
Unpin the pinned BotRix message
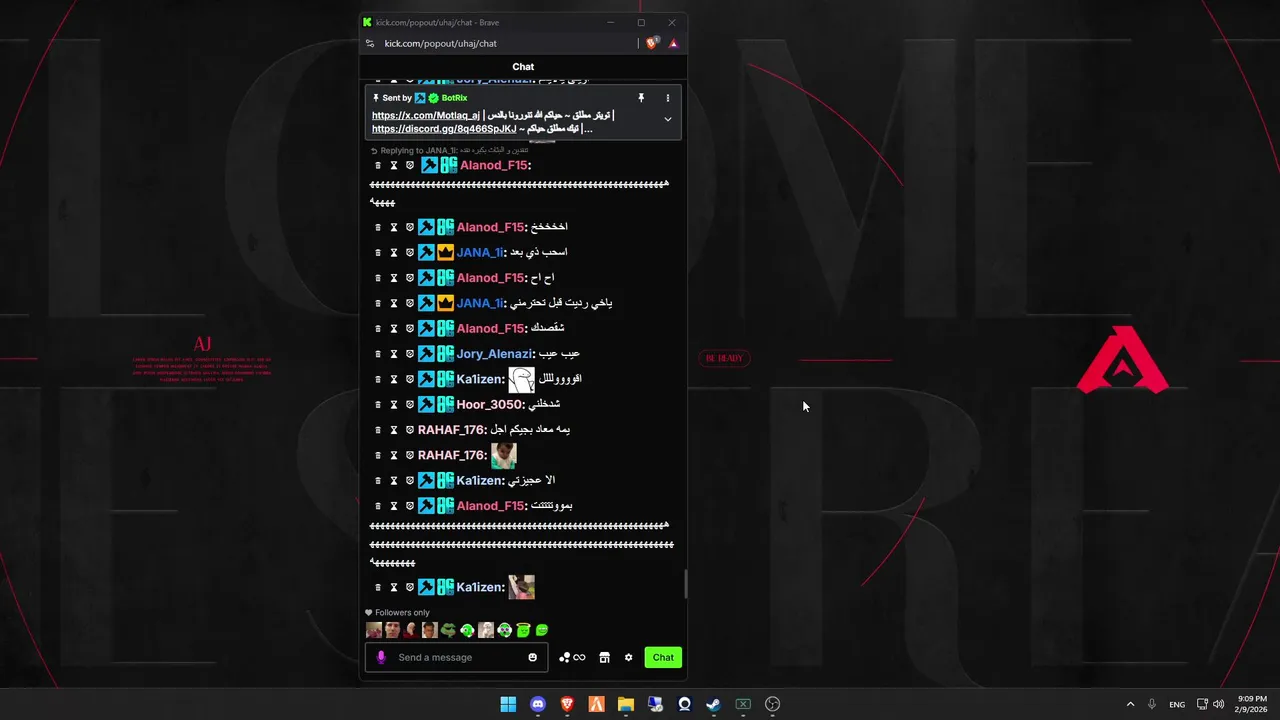[x=641, y=98]
